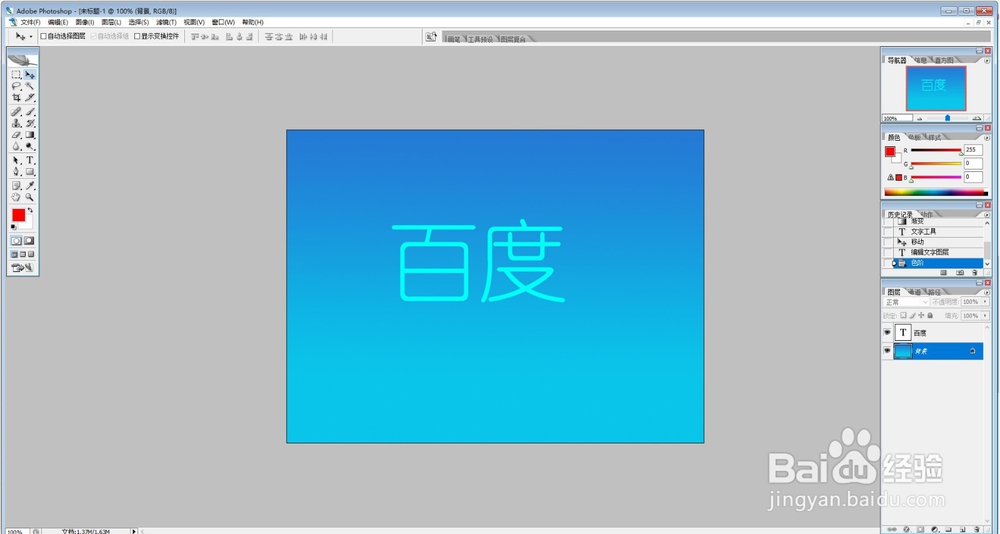Select the Dodge tool
1000x534 pixels.
coord(30,146)
